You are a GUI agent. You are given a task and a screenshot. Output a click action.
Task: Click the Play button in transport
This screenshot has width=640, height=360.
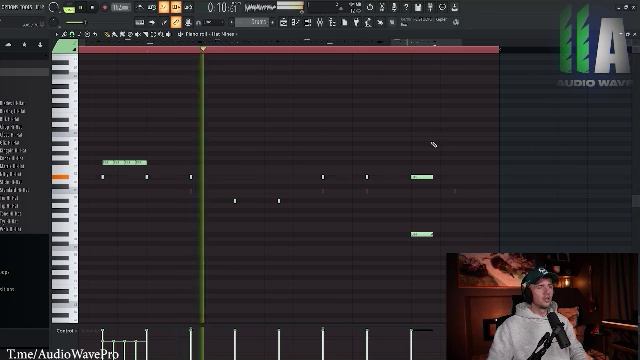coord(80,7)
